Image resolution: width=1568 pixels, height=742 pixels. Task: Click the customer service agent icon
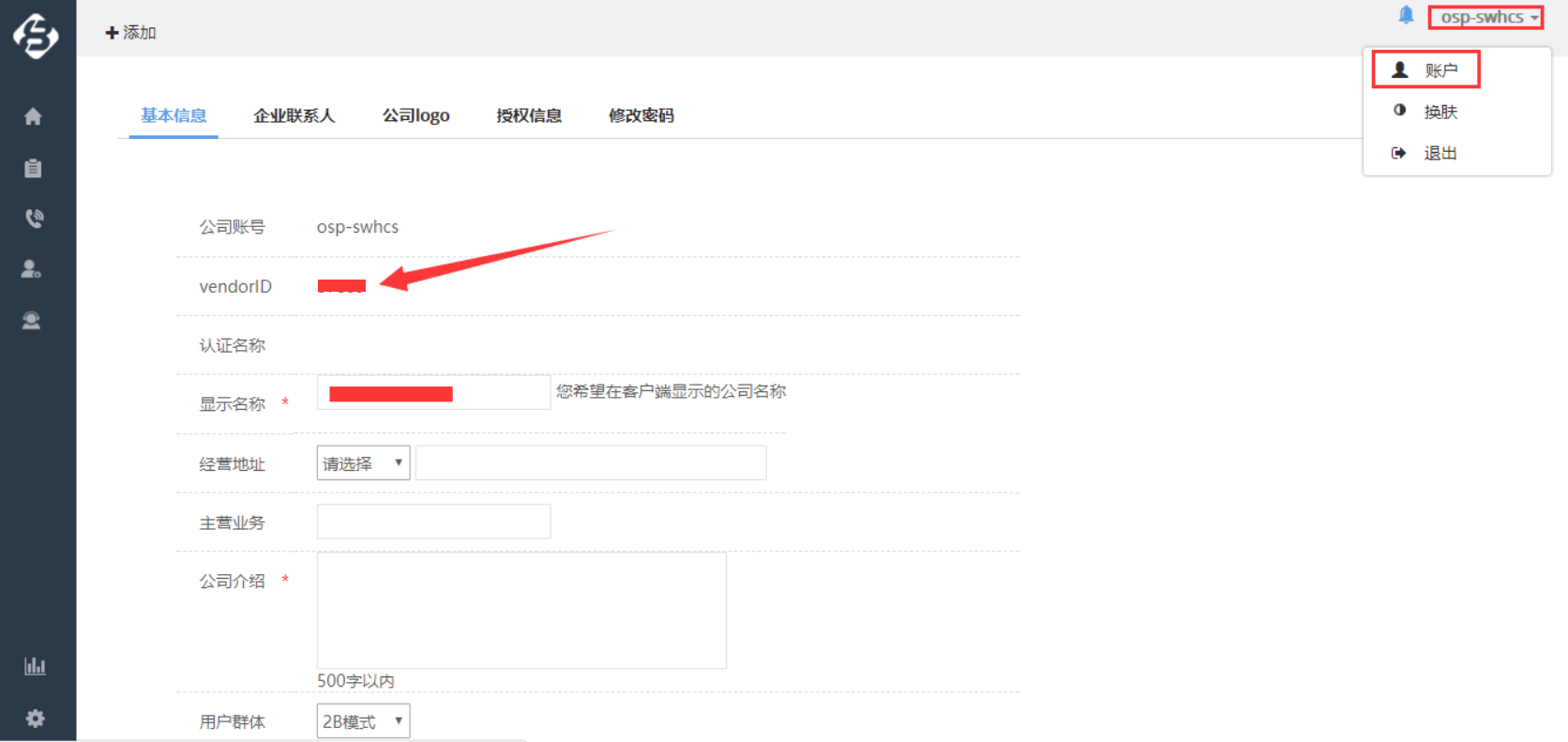point(32,321)
